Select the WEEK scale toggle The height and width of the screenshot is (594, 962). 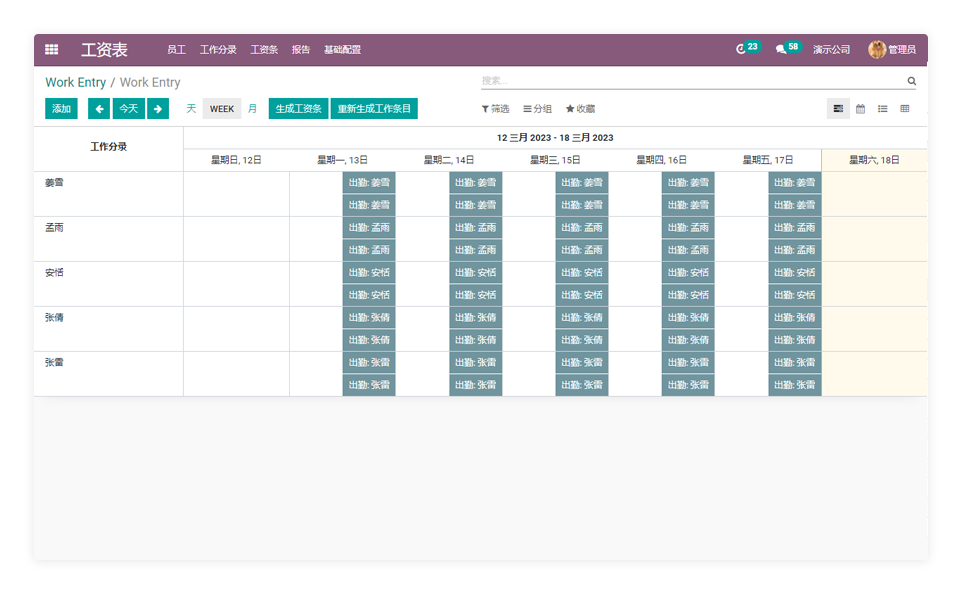point(222,109)
